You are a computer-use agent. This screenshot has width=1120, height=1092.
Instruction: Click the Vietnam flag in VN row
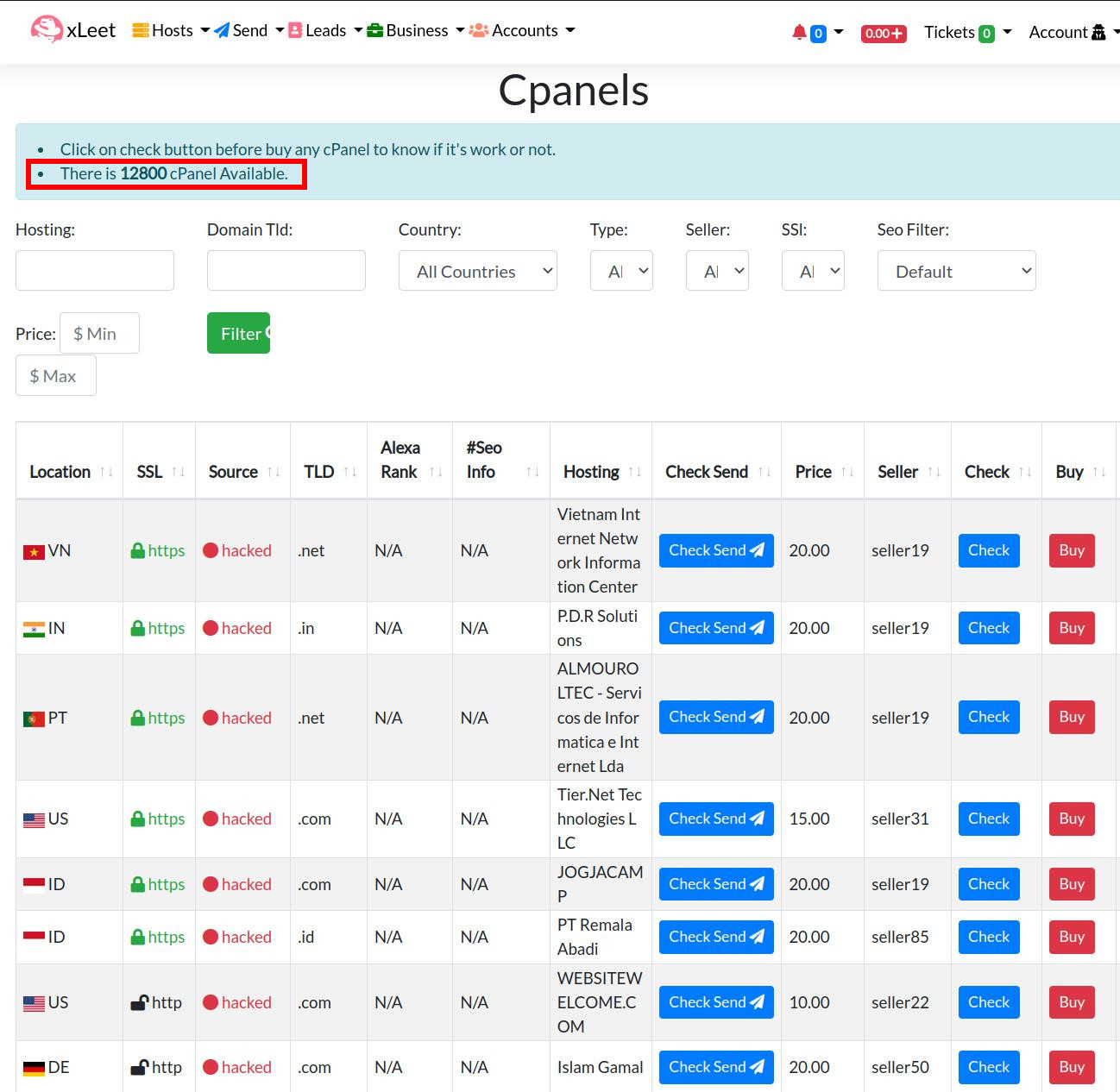(34, 552)
